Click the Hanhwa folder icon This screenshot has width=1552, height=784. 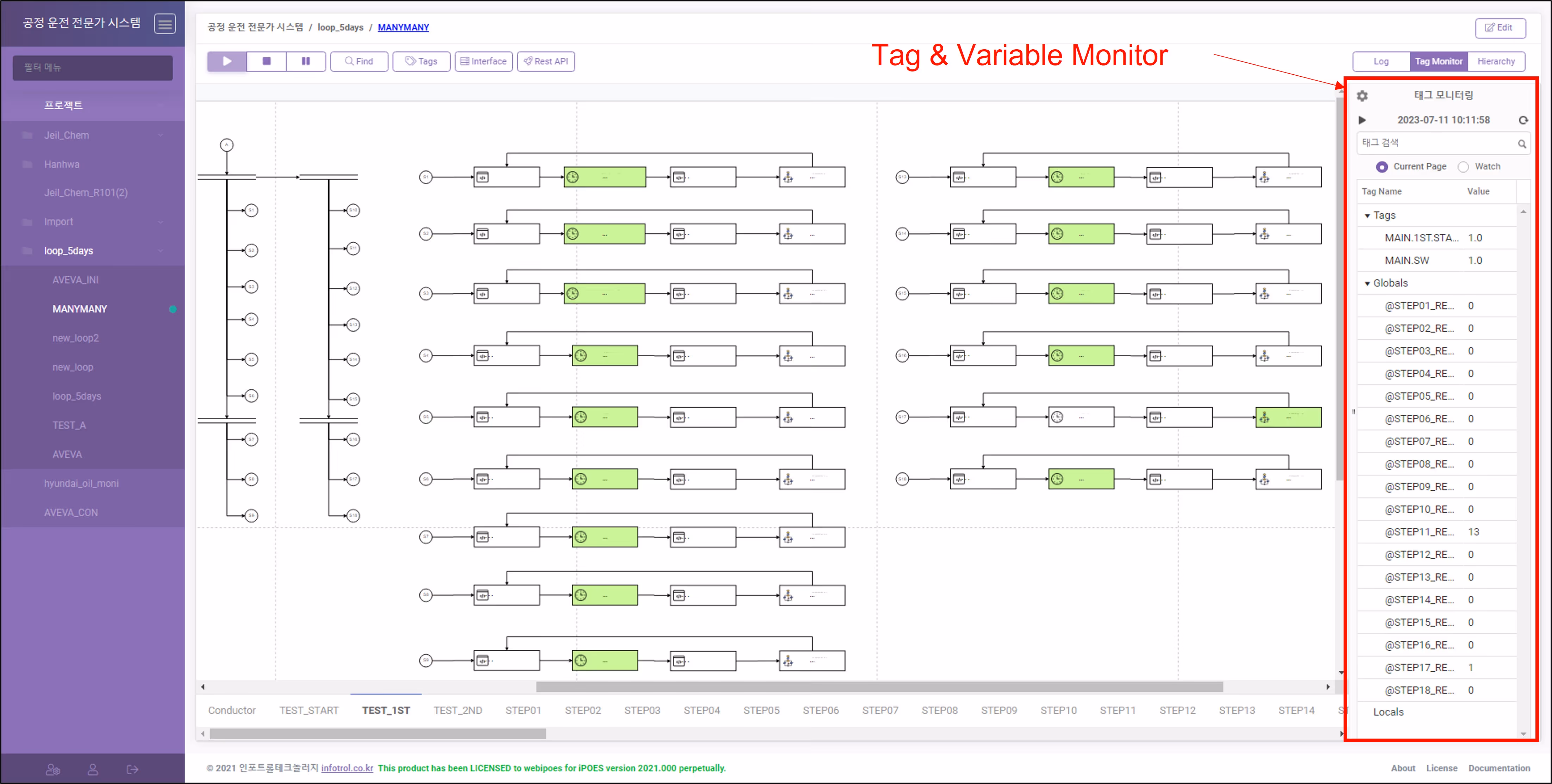pos(27,164)
